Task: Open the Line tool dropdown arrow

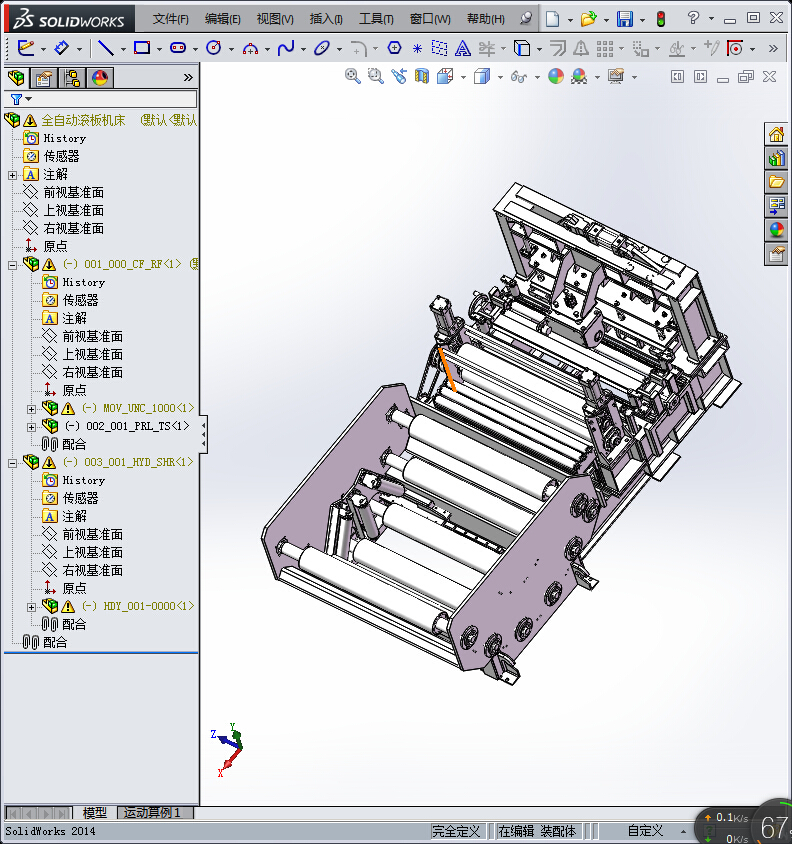Action: point(123,50)
